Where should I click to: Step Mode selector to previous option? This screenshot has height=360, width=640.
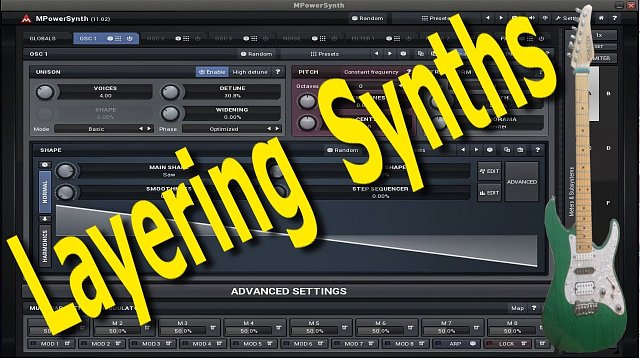141,129
